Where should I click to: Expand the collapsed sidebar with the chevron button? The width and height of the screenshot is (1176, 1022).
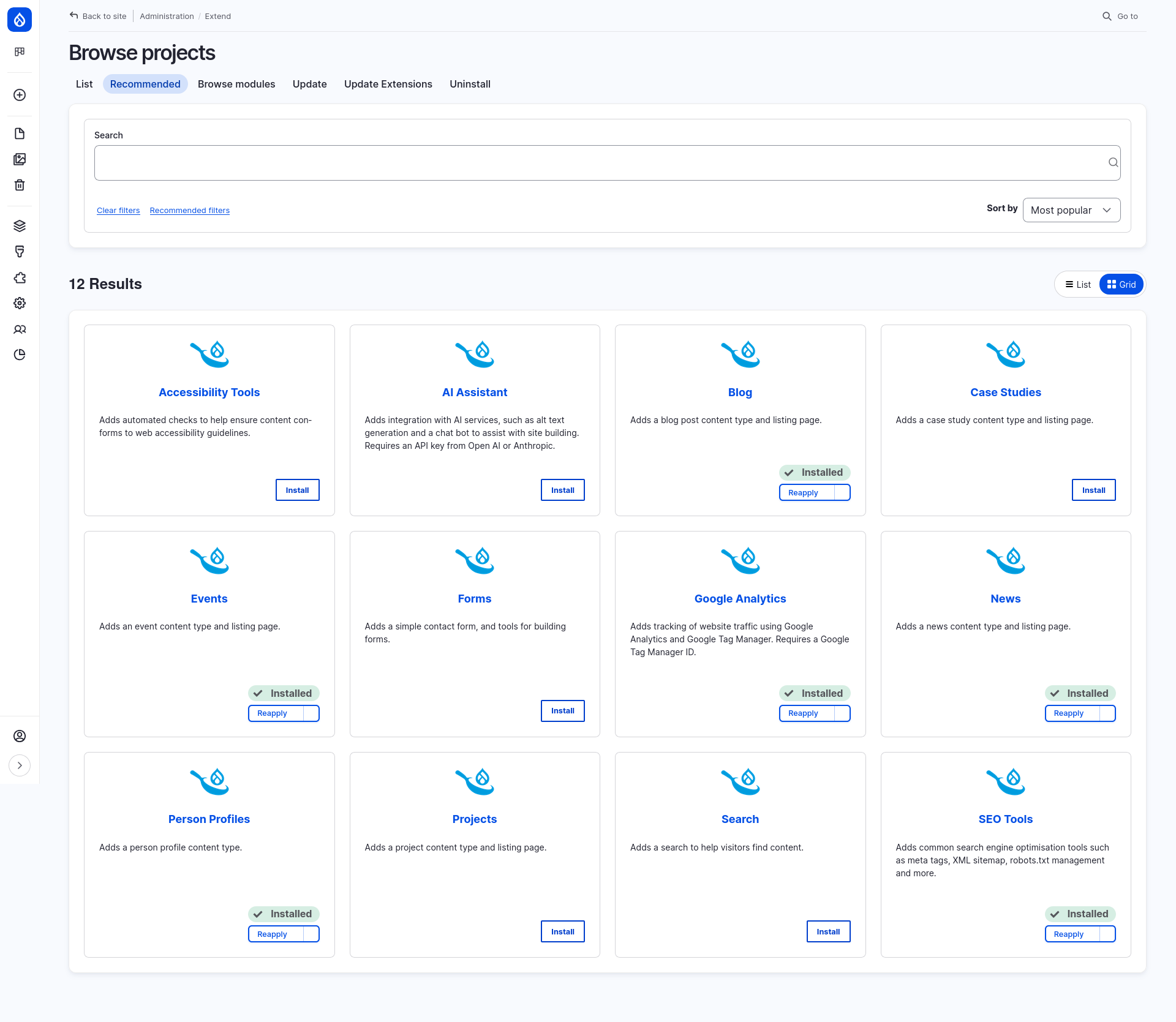[20, 765]
